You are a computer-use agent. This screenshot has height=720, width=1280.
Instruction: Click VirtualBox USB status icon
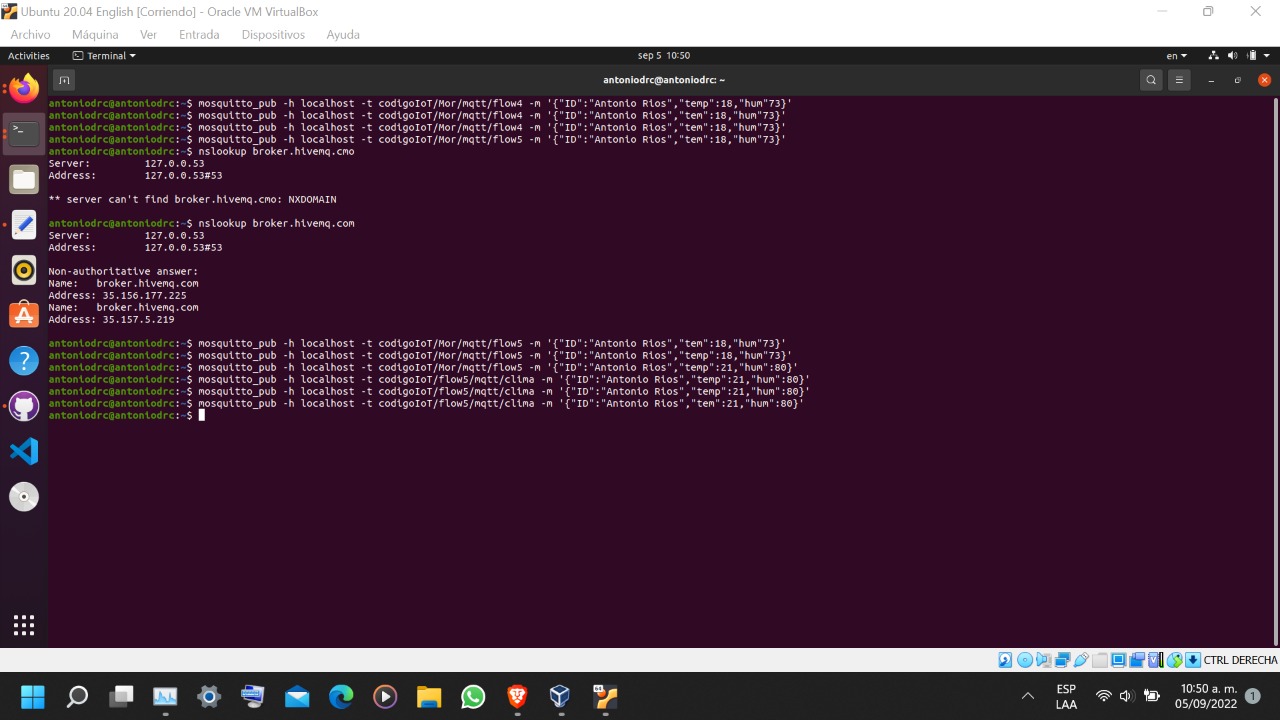tap(1081, 660)
